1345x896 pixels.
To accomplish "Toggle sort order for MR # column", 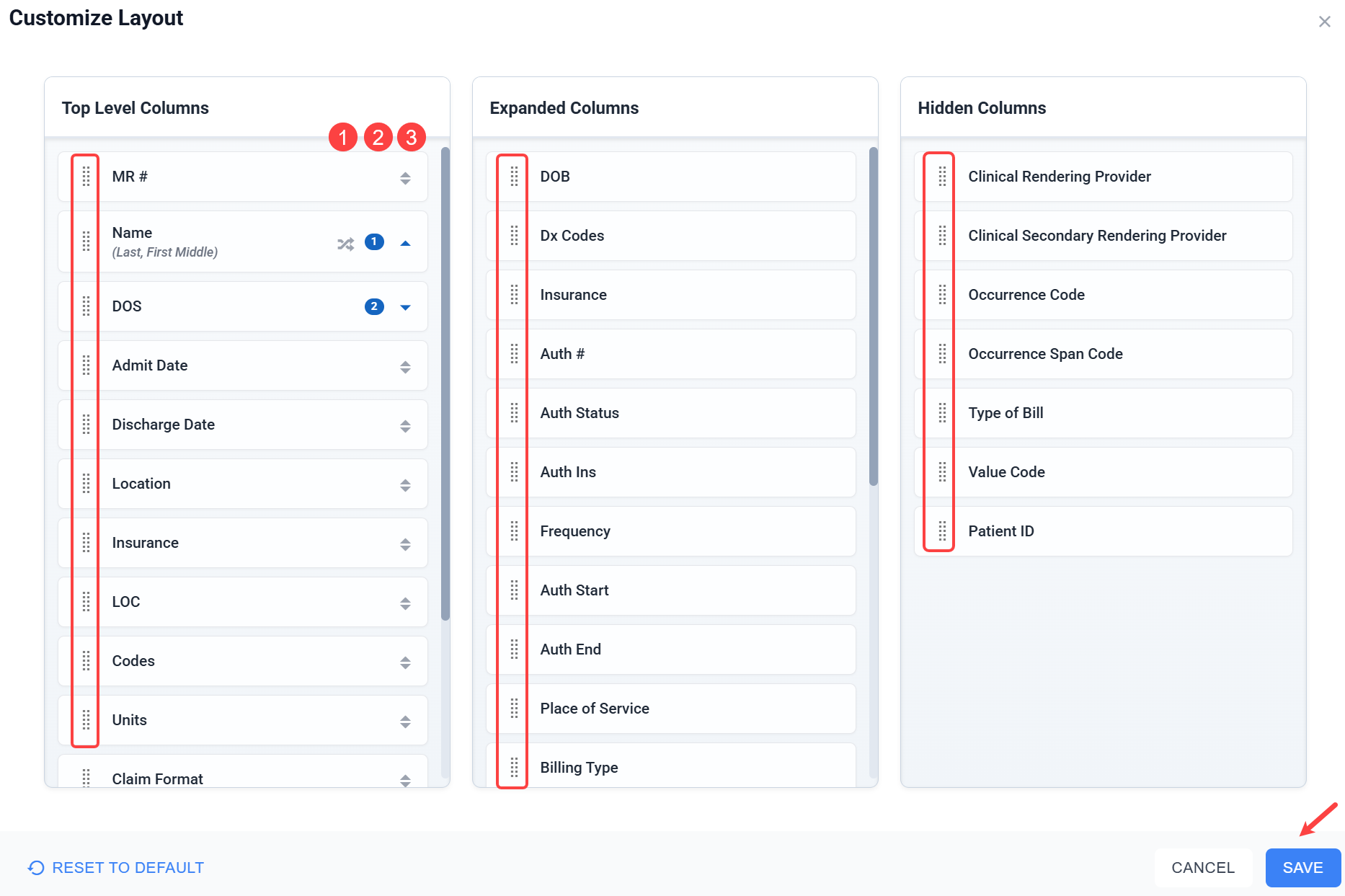I will (x=405, y=178).
